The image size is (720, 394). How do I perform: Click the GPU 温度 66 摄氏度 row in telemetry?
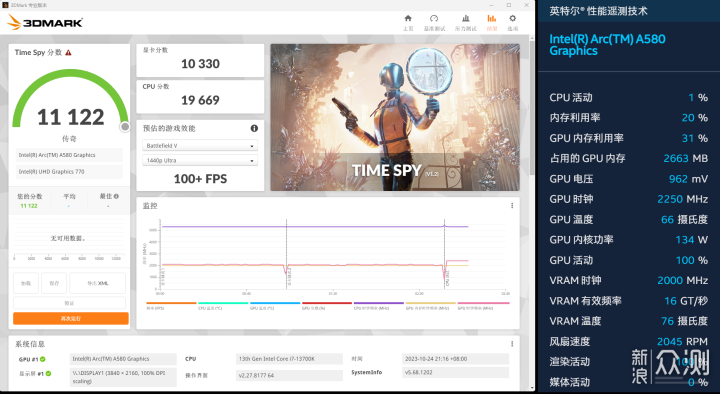[628, 220]
